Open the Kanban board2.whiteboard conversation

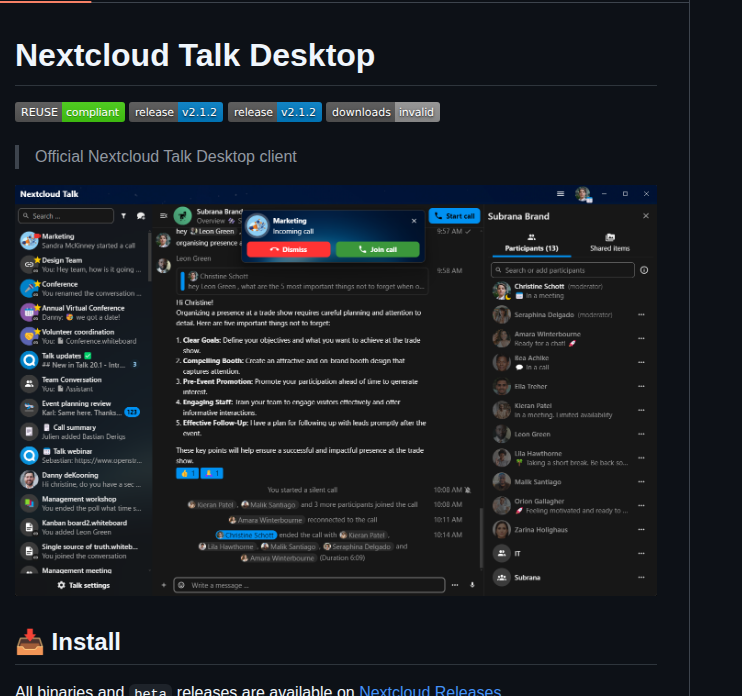tap(82, 527)
